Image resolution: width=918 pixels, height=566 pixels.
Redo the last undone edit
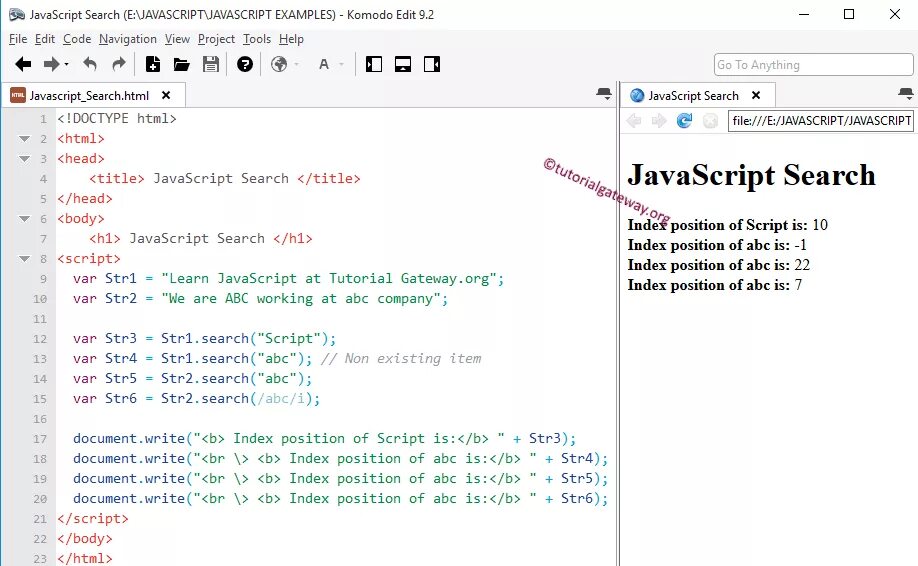[119, 64]
